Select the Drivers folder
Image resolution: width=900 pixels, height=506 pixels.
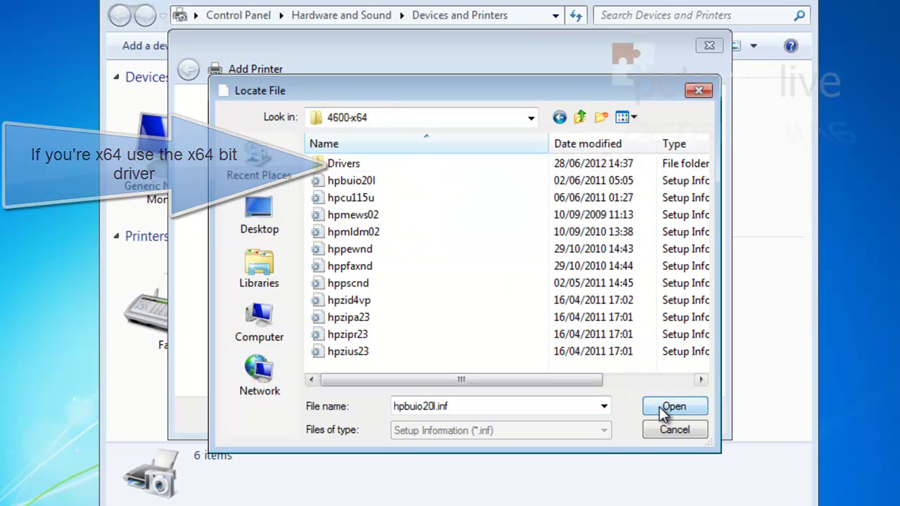(x=343, y=164)
